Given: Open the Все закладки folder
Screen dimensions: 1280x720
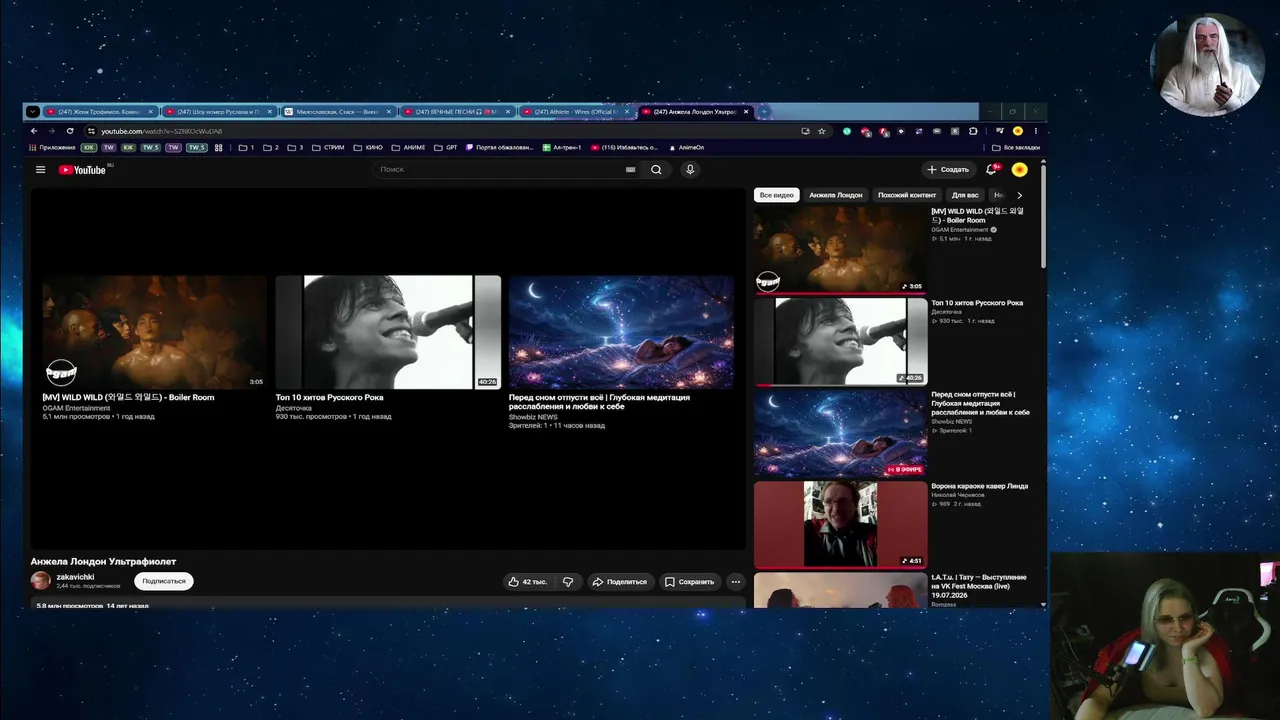Looking at the screenshot, I should coord(1016,148).
